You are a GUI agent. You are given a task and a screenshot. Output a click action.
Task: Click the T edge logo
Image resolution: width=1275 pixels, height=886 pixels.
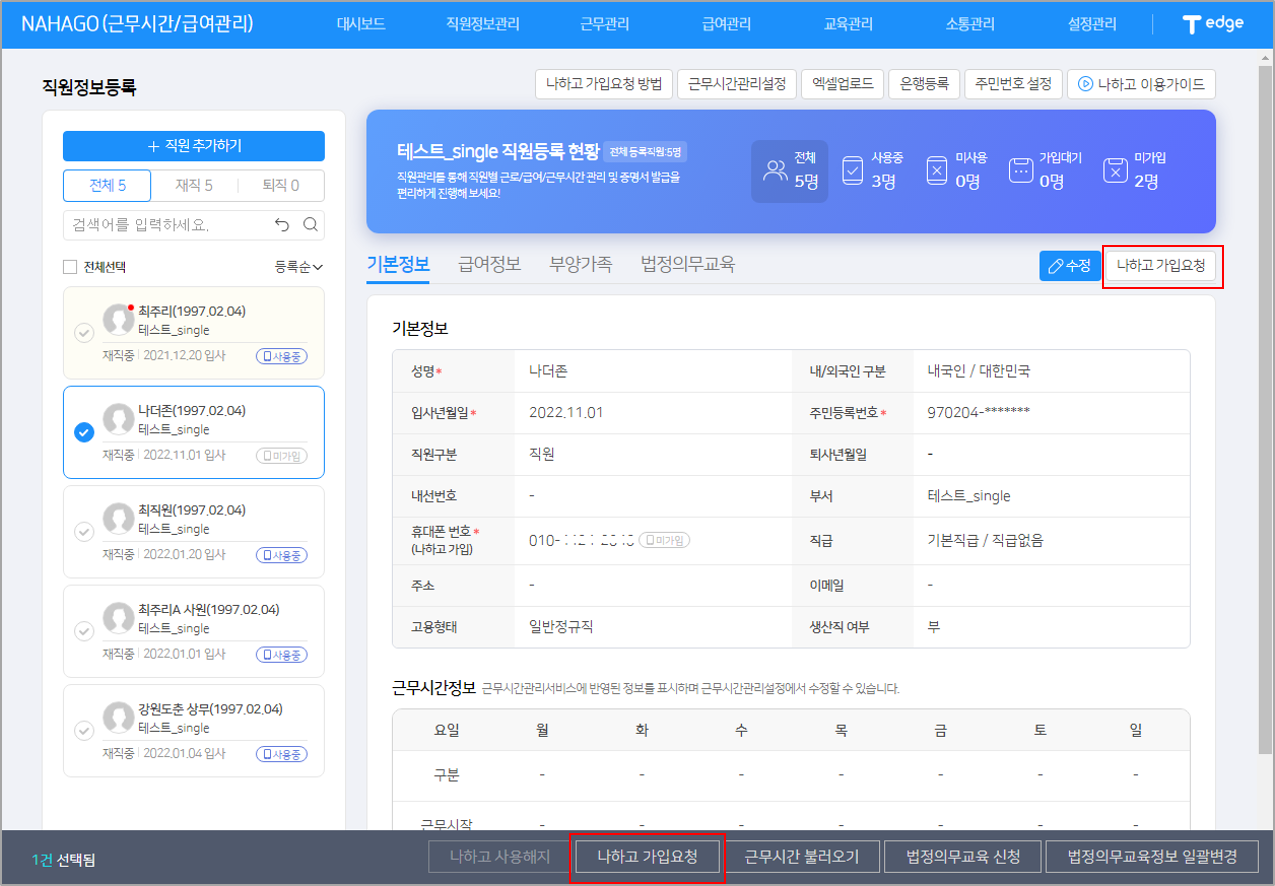click(1212, 24)
